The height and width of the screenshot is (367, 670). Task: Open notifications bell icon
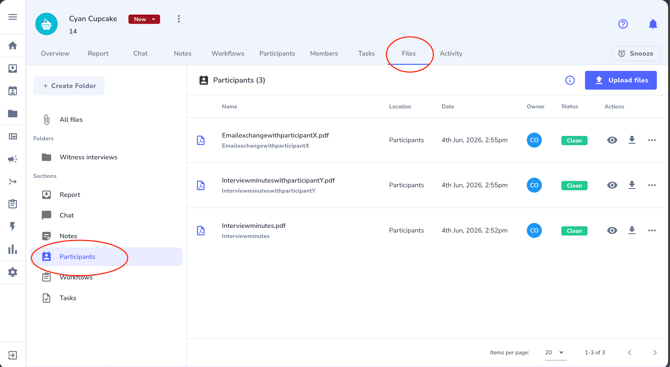click(x=653, y=24)
